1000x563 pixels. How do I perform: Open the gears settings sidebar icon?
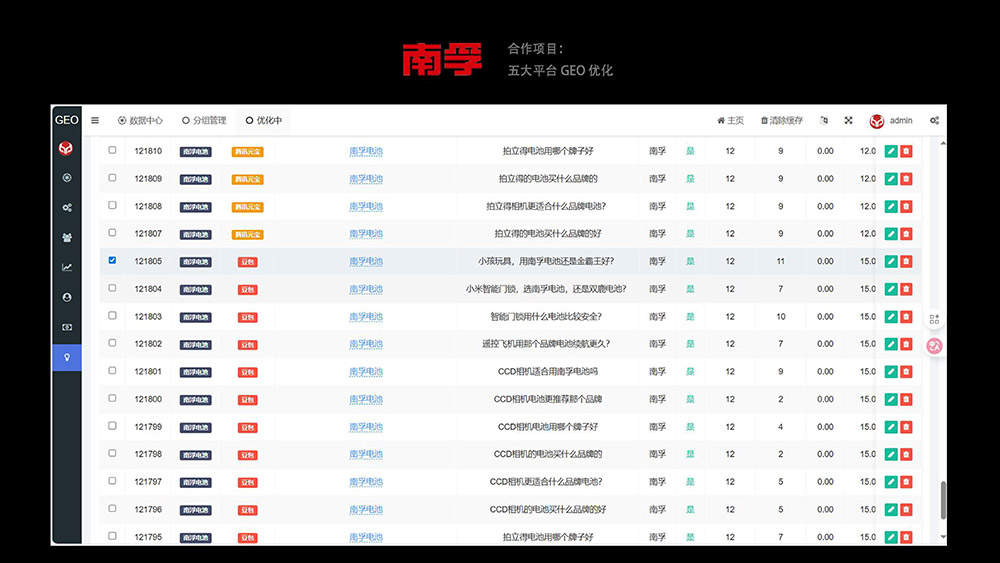point(67,208)
